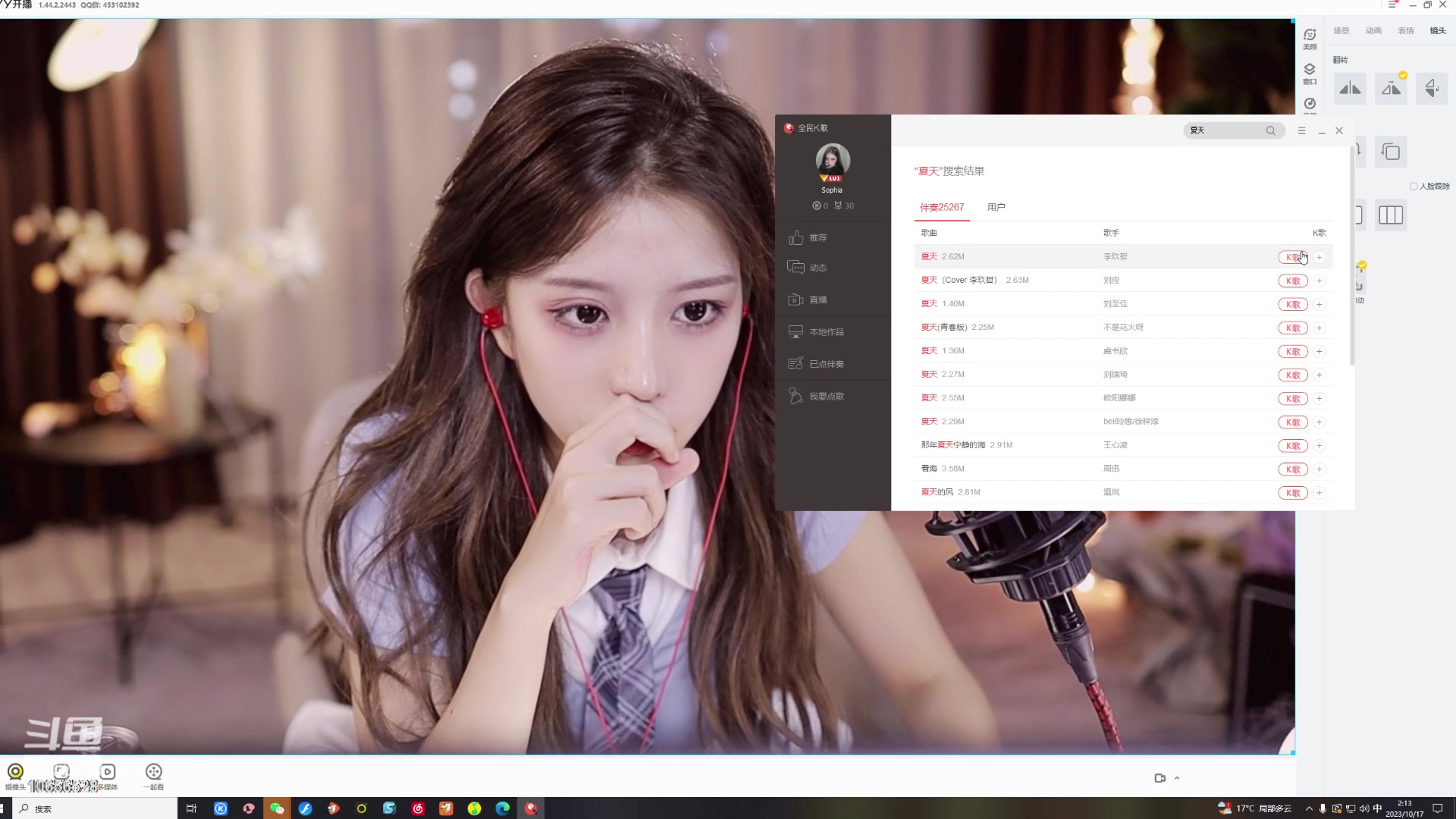Open 我要点歌 in the sidebar
The width and height of the screenshot is (1456, 819).
pyautogui.click(x=833, y=396)
